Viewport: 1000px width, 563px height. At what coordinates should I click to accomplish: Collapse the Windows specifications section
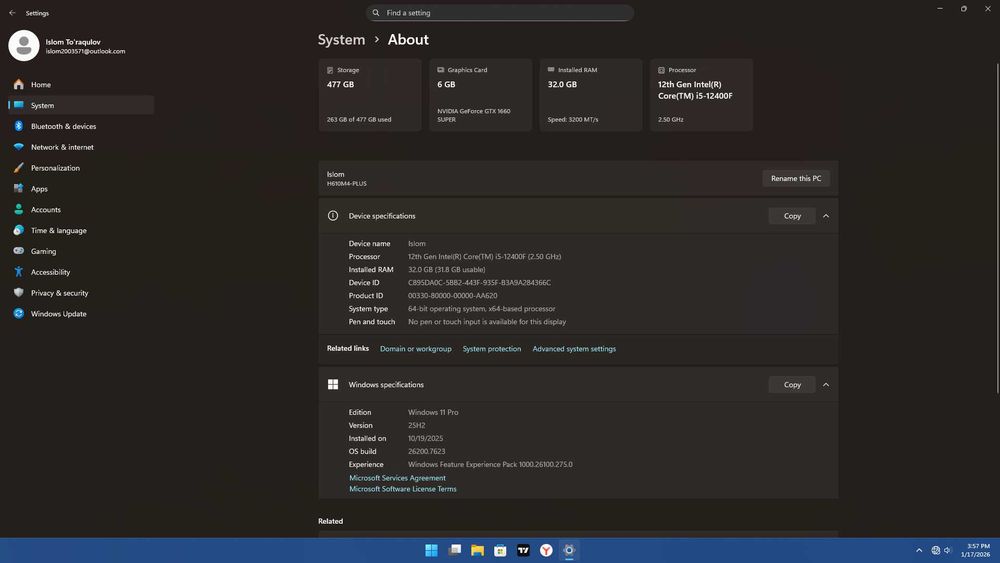pos(826,384)
